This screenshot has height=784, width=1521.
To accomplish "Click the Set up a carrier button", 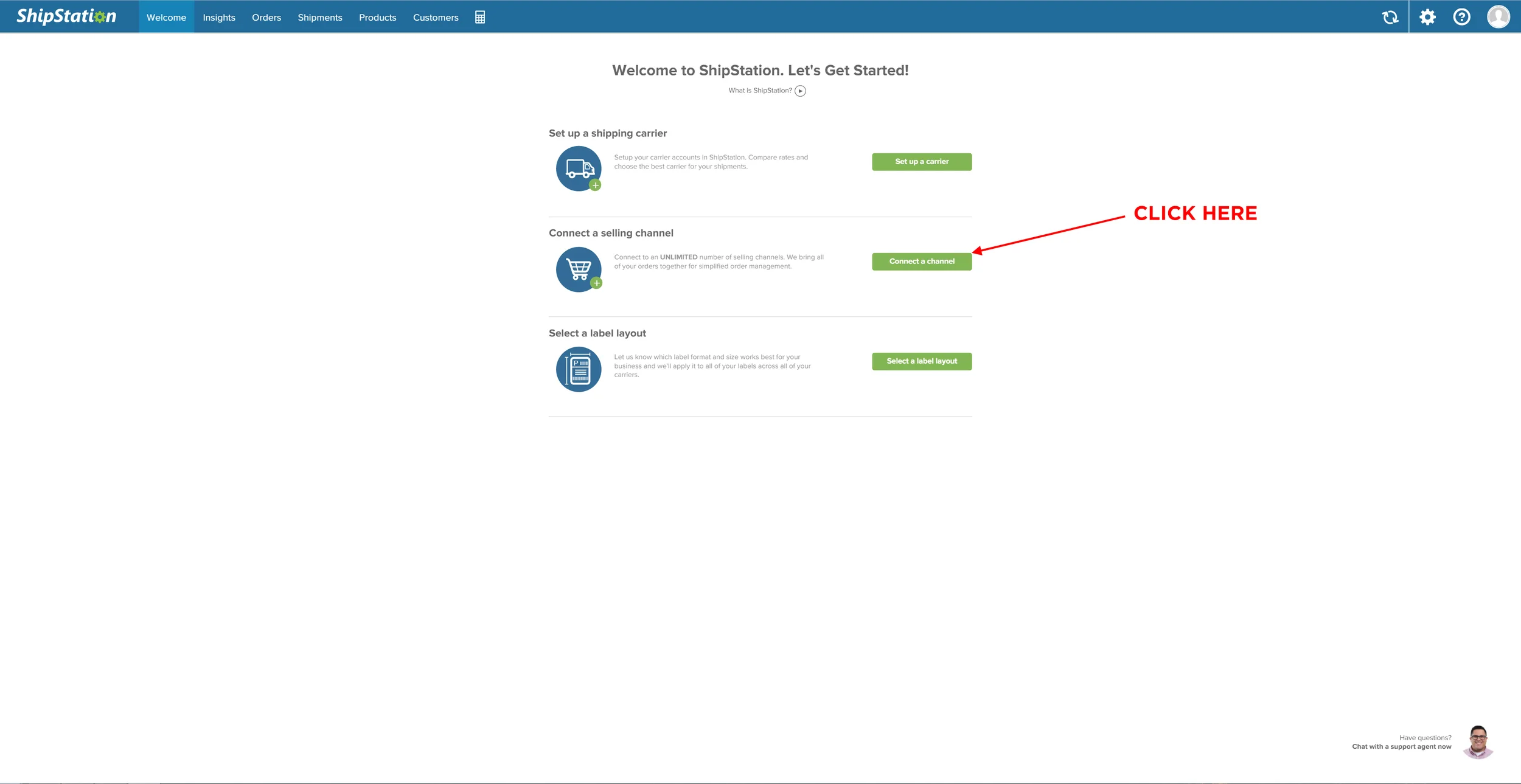I will (x=922, y=162).
